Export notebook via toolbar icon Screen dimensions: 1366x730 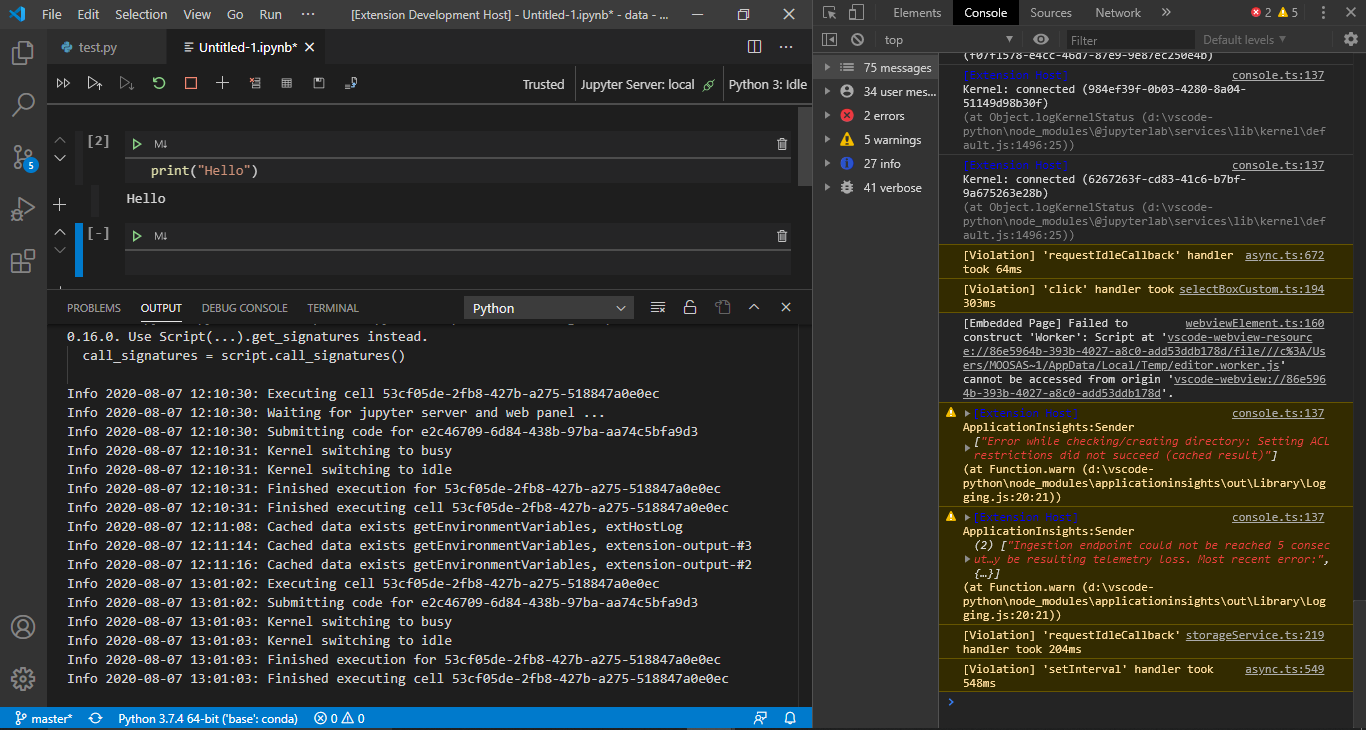(x=351, y=84)
